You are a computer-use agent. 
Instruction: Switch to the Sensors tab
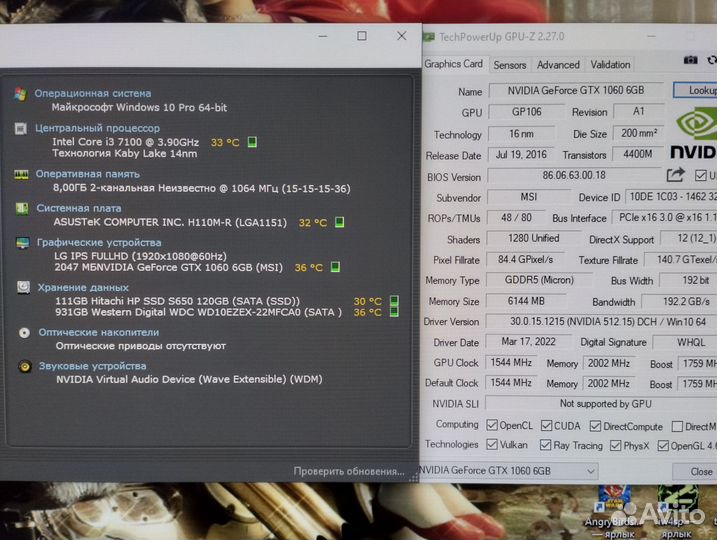pos(510,65)
